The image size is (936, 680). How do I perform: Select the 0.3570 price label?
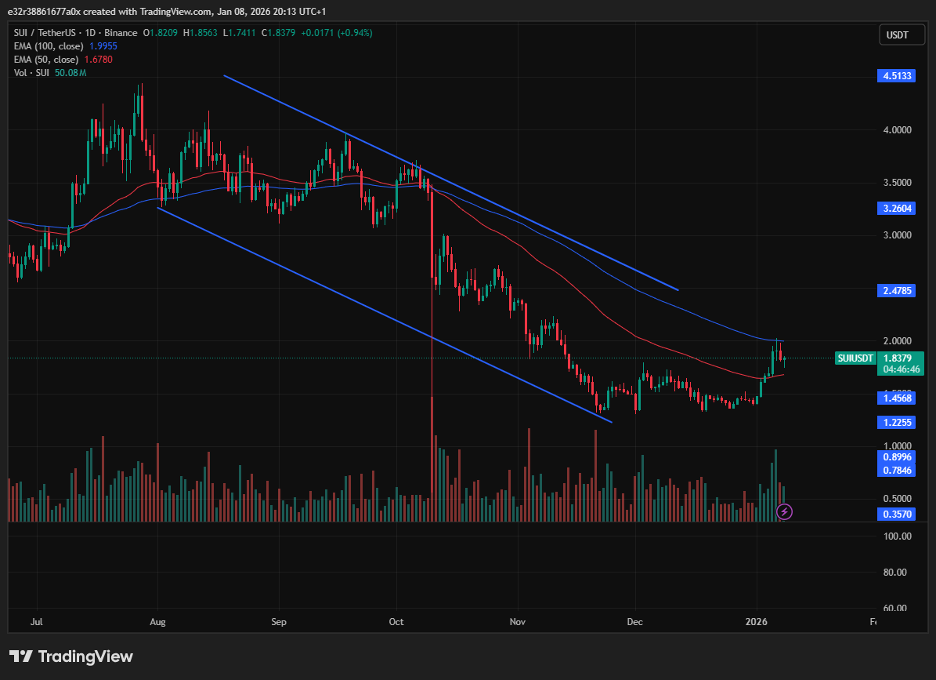897,514
